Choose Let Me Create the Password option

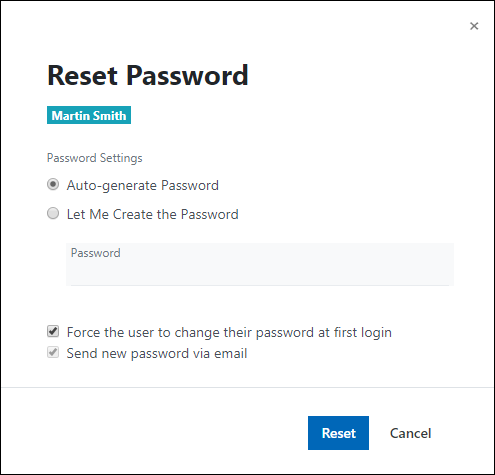click(53, 213)
